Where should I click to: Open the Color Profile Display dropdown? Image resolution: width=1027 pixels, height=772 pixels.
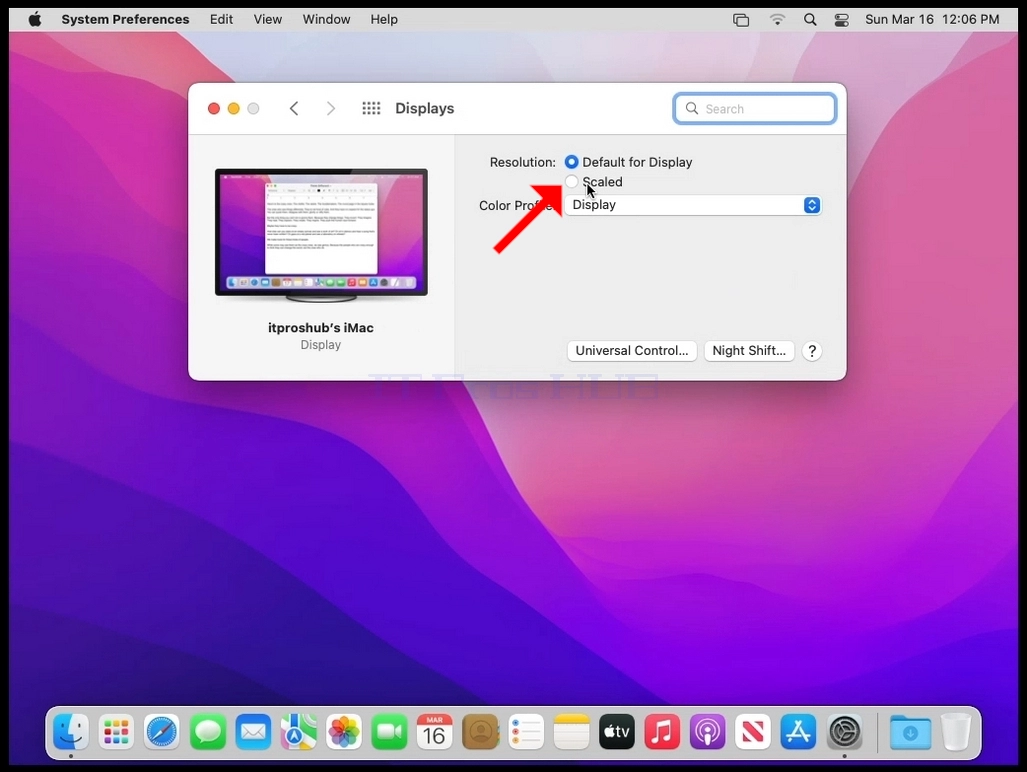tap(693, 205)
